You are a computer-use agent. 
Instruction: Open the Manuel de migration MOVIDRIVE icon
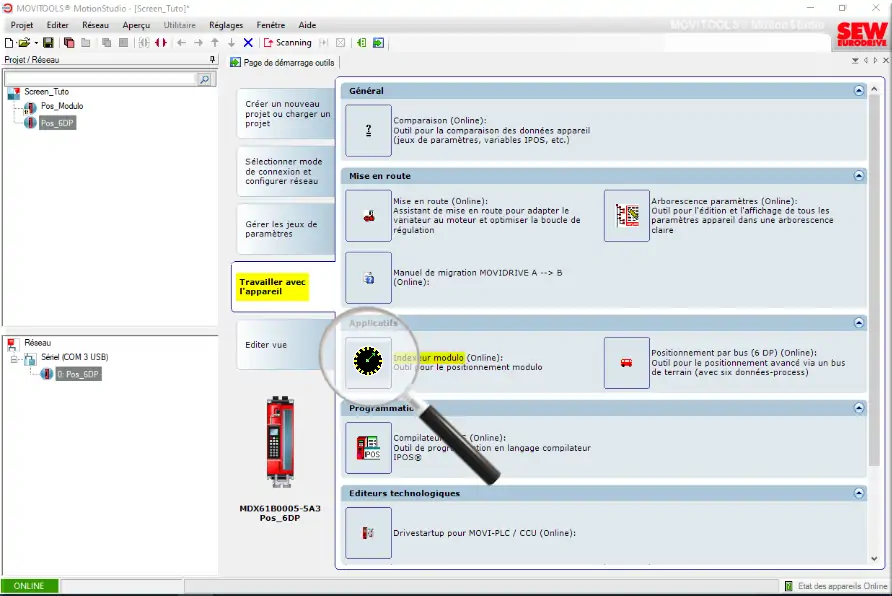tap(368, 278)
